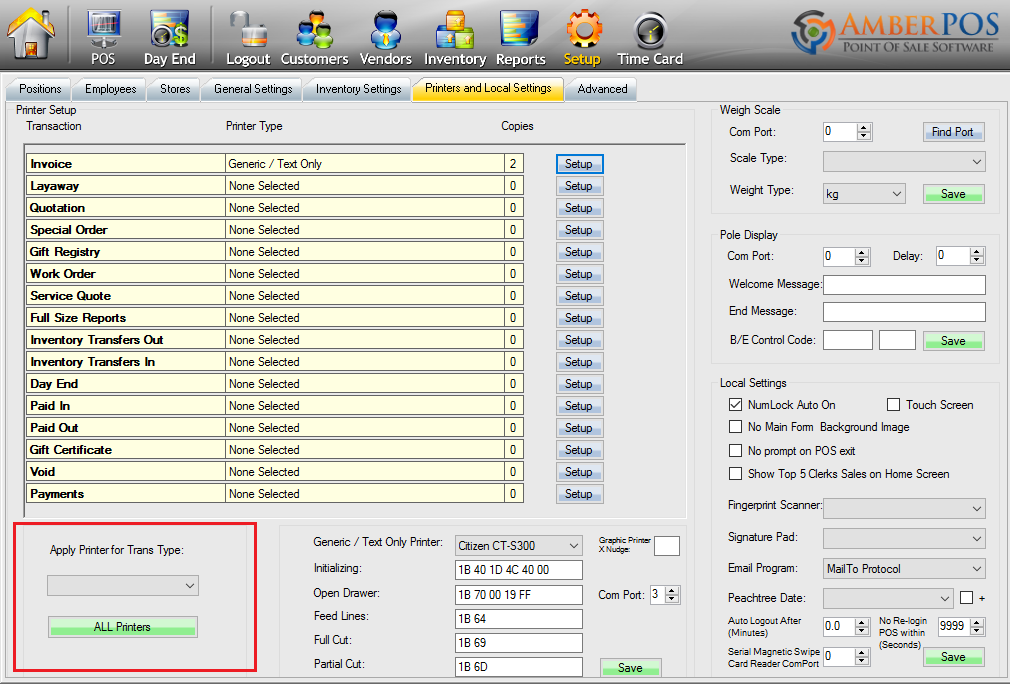The image size is (1010, 684).
Task: Switch to the Employees tab
Action: pyautogui.click(x=110, y=89)
